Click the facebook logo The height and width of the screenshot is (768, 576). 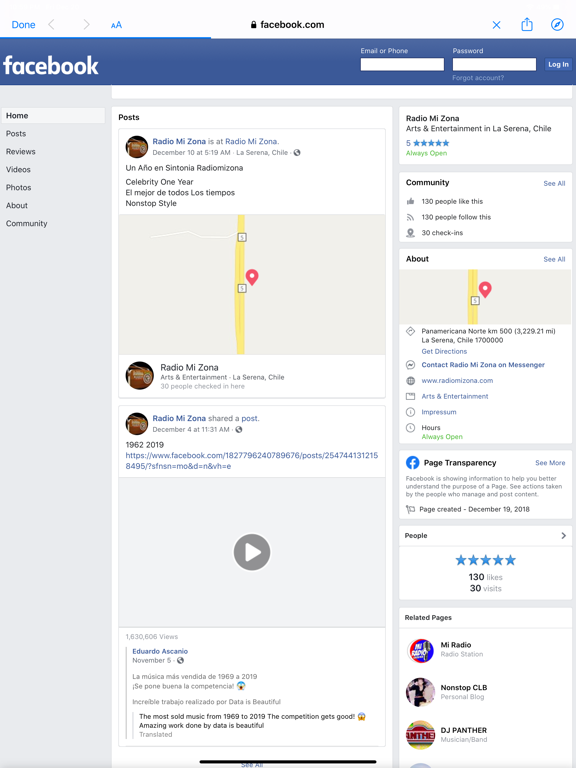click(x=50, y=65)
